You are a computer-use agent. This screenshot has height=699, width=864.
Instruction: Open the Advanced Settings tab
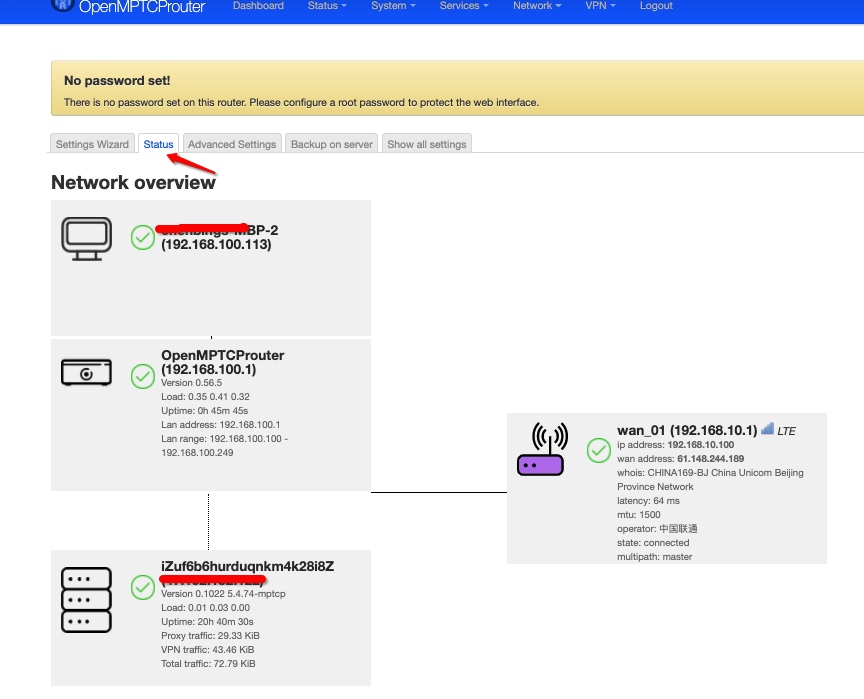pyautogui.click(x=232, y=144)
